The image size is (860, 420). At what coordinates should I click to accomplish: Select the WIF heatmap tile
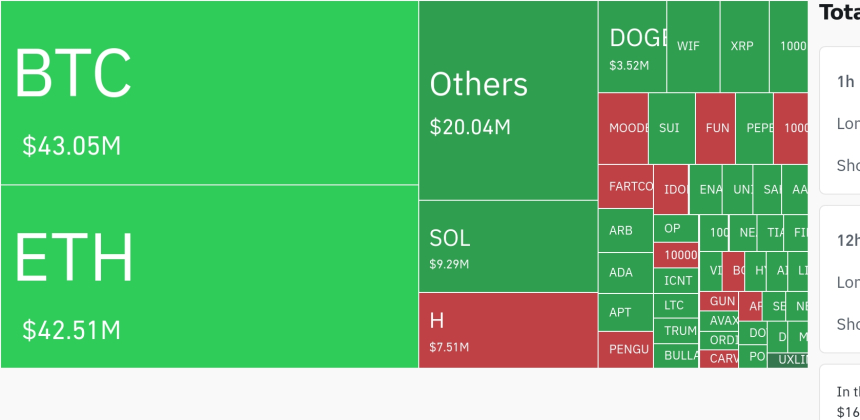pyautogui.click(x=692, y=46)
